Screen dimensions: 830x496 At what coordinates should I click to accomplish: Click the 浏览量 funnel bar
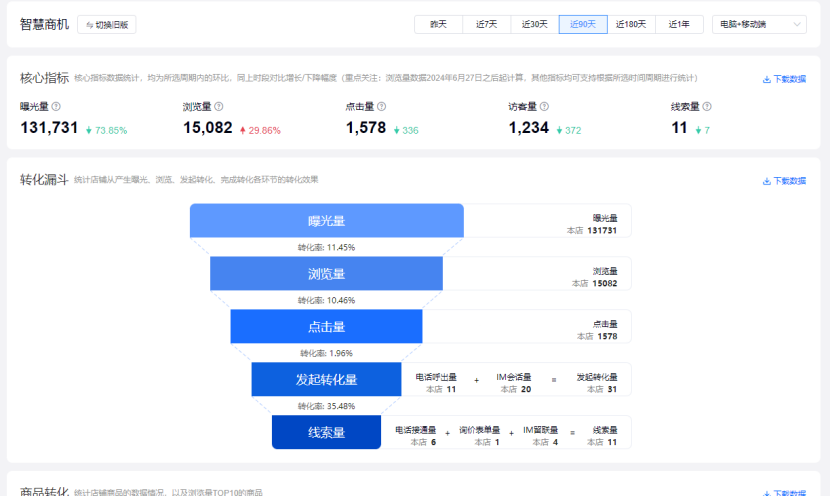pos(327,274)
